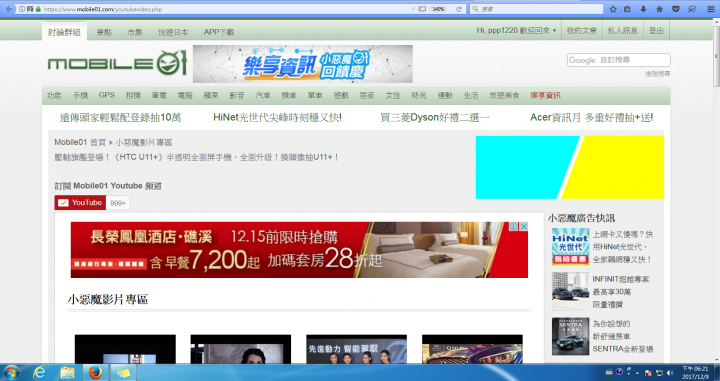The image size is (720, 381).
Task: Open the HTC U11+ announcement link
Action: pyautogui.click(x=197, y=157)
